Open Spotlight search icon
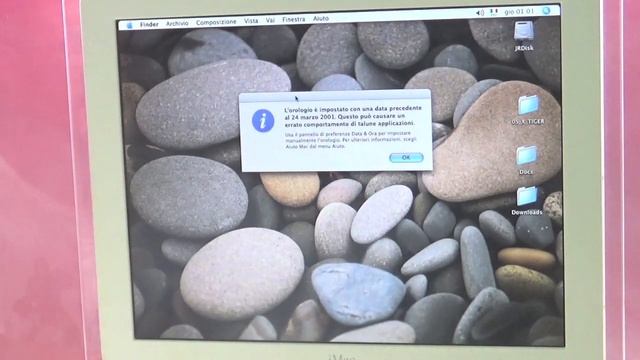Image resolution: width=640 pixels, height=360 pixels. pyautogui.click(x=546, y=11)
